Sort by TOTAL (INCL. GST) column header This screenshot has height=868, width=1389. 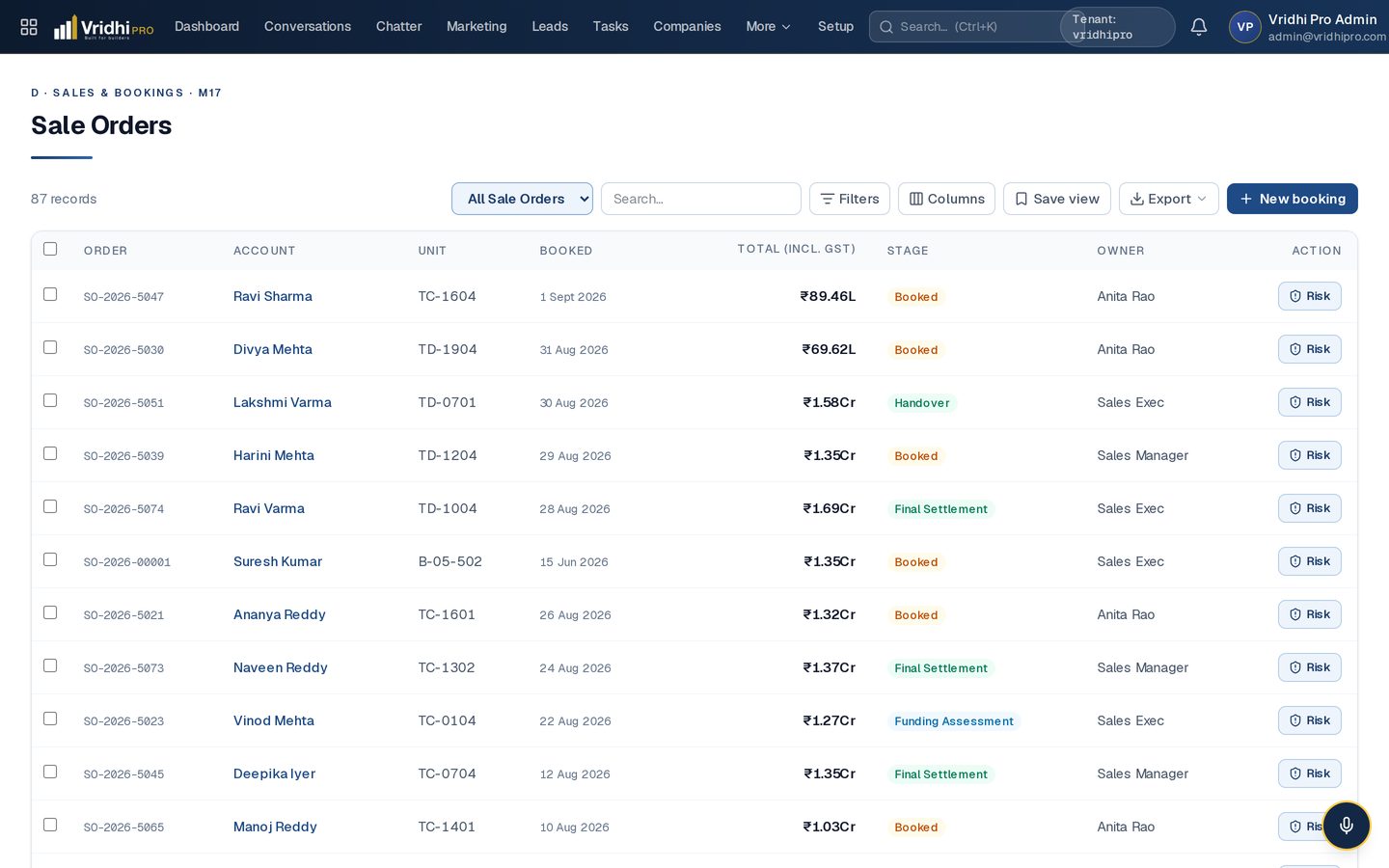click(x=797, y=249)
